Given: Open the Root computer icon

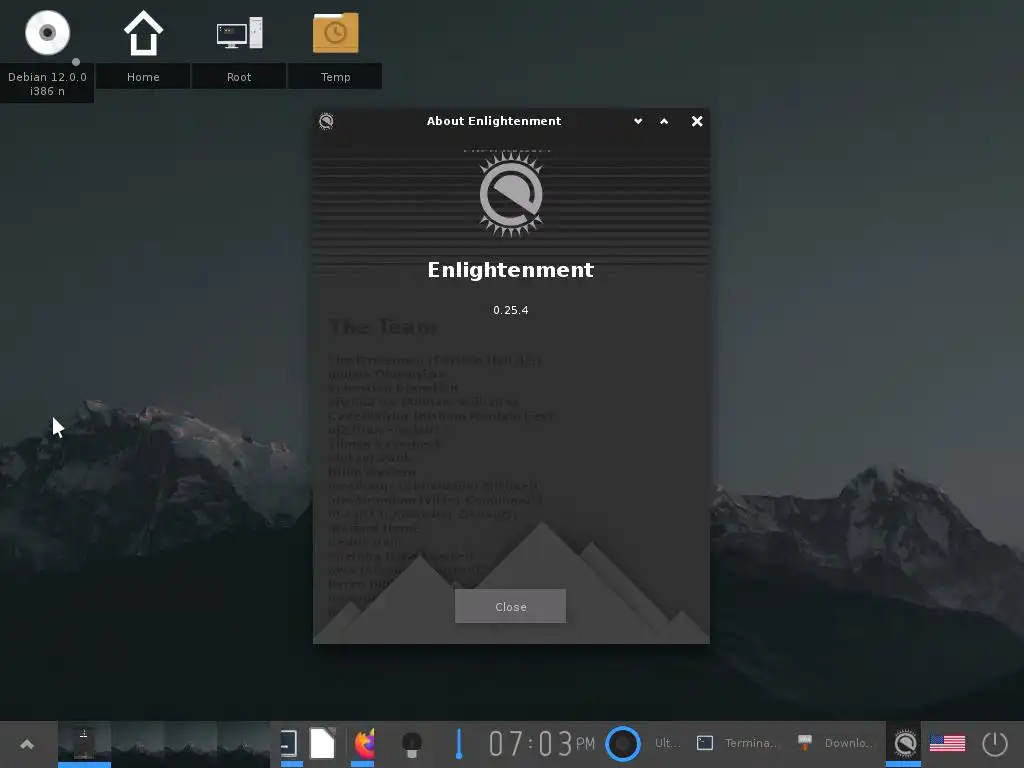Looking at the screenshot, I should tap(239, 33).
